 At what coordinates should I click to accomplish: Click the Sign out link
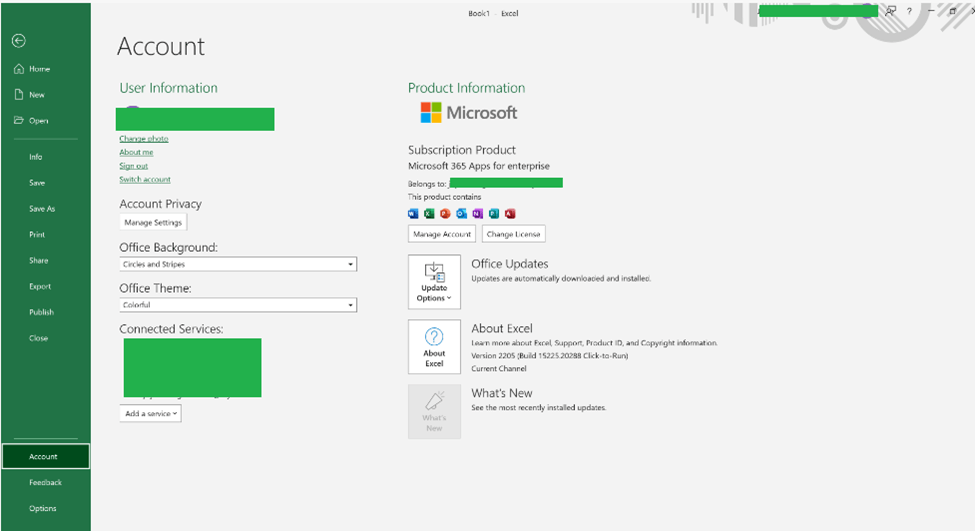point(134,166)
